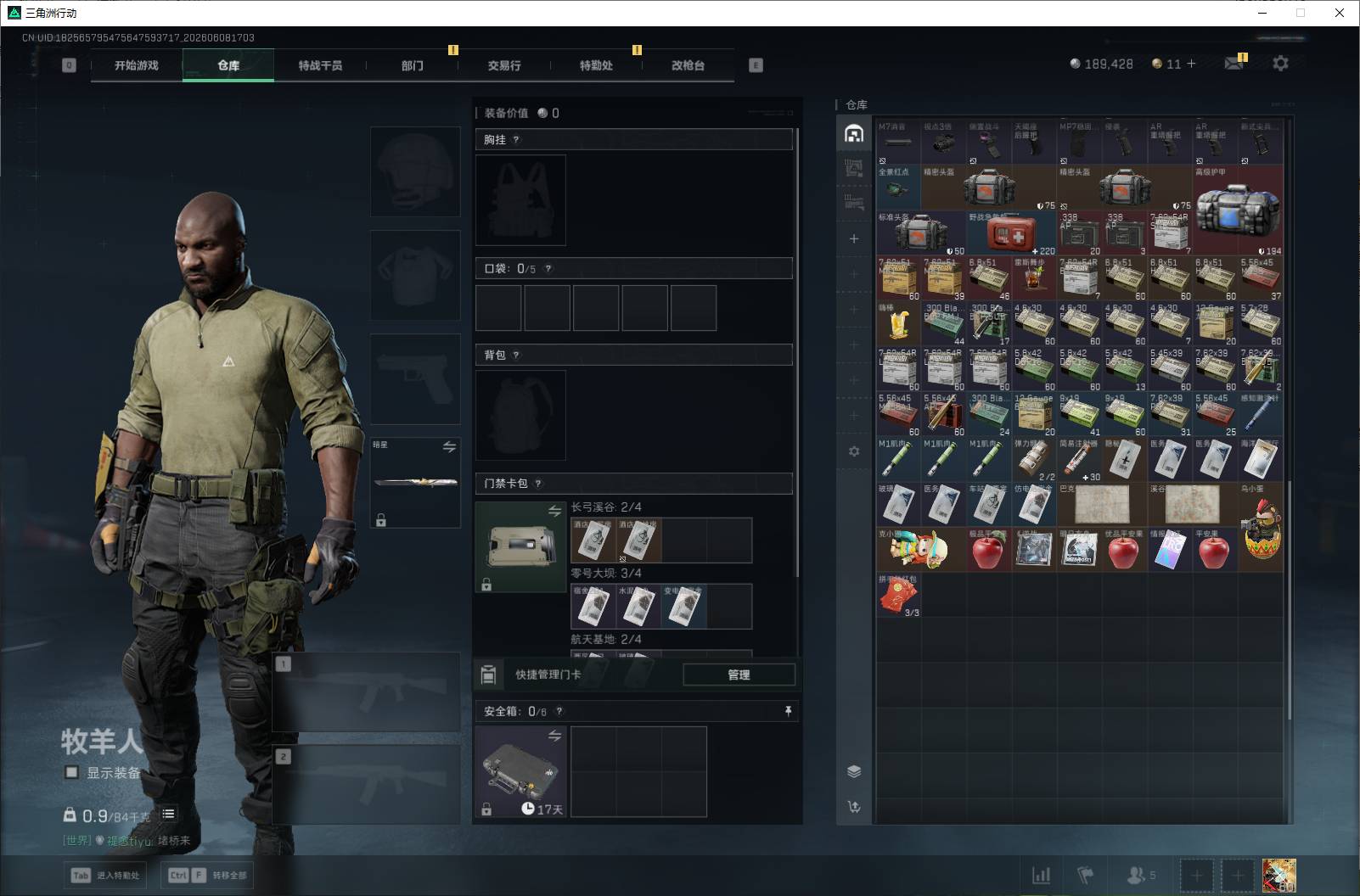The image size is (1360, 896).
Task: Select the 暗星 knife item
Action: (x=415, y=482)
